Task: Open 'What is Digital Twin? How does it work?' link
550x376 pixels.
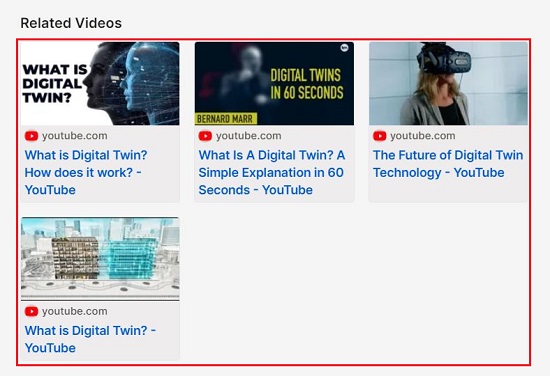Action: click(x=86, y=173)
